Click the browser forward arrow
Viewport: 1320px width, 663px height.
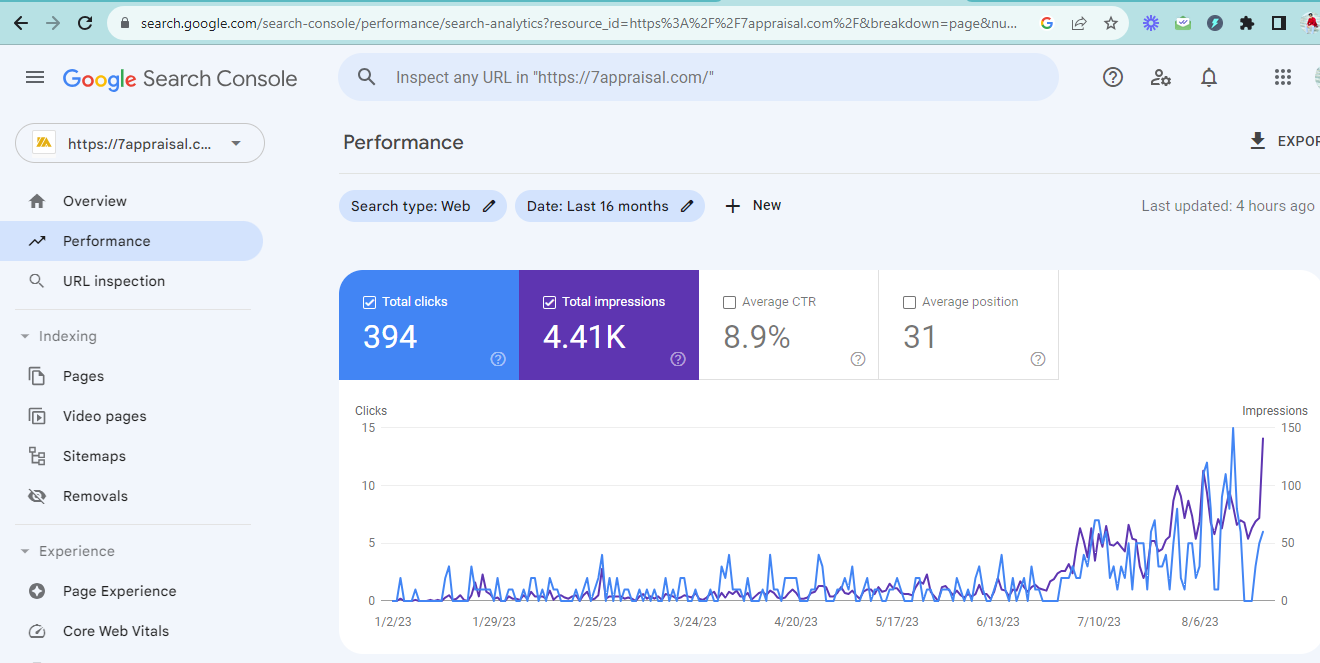point(53,23)
